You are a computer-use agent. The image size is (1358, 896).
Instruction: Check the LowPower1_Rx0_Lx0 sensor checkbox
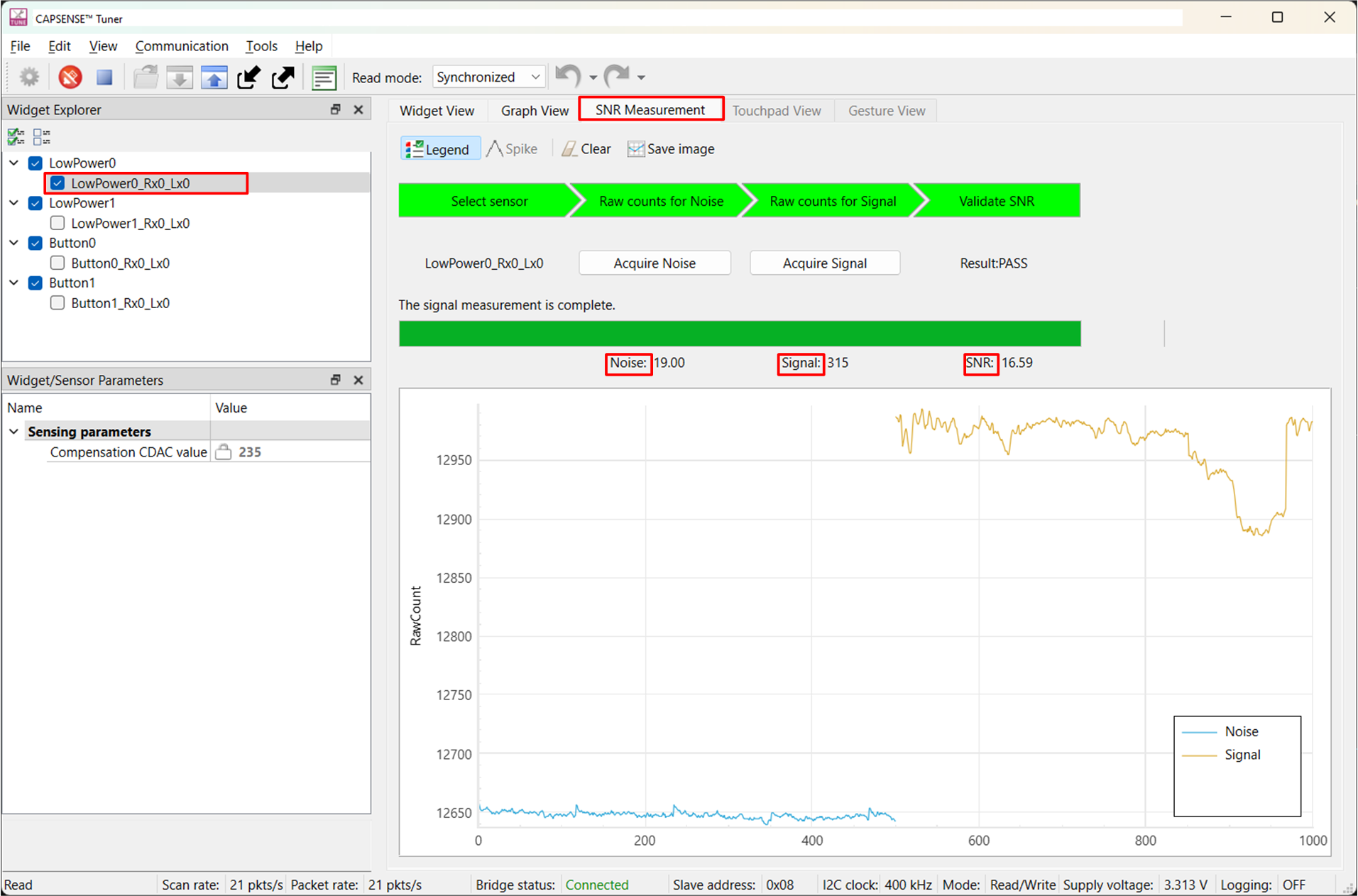[58, 223]
